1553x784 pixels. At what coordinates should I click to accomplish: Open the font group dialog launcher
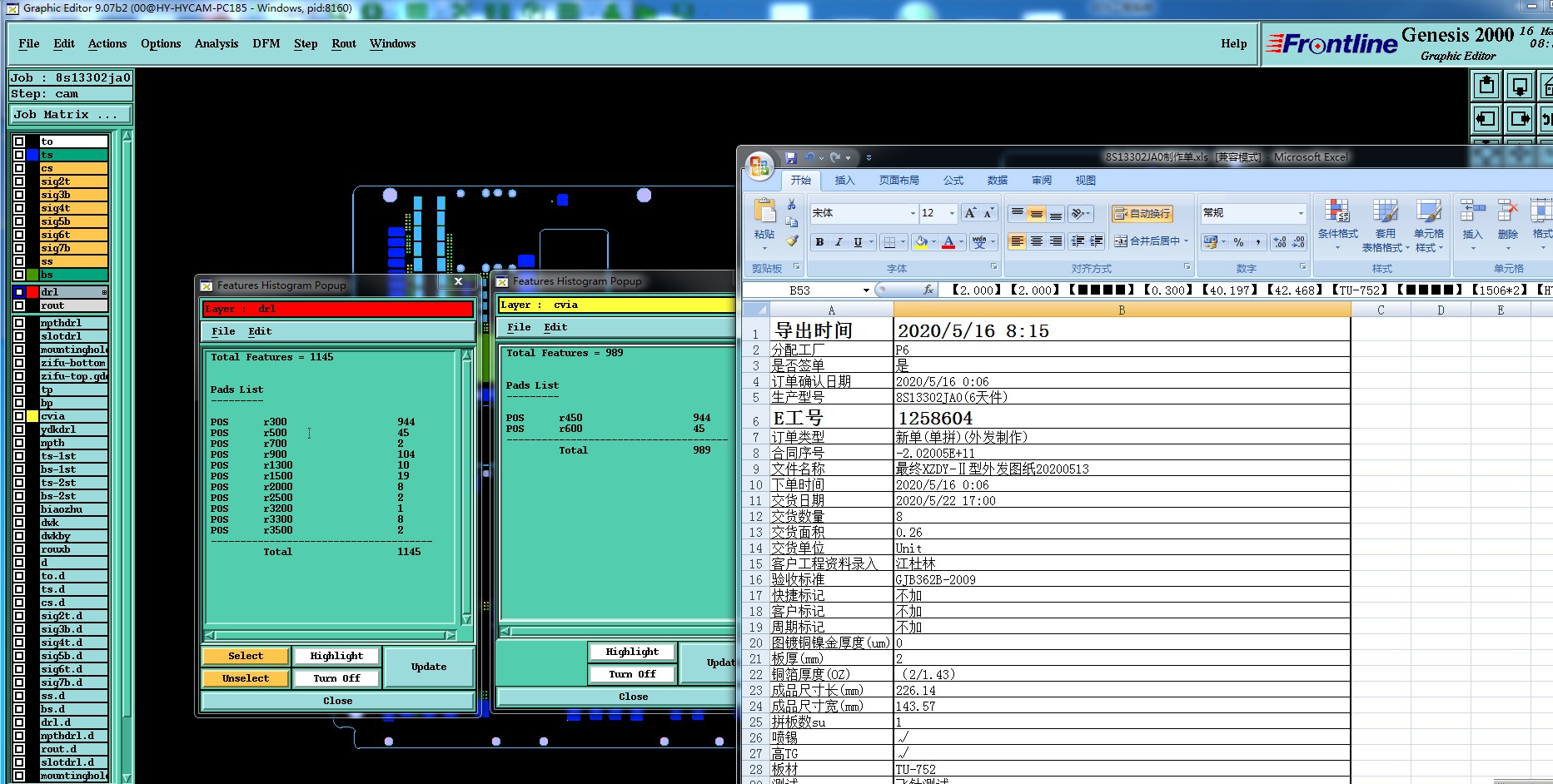[x=993, y=267]
